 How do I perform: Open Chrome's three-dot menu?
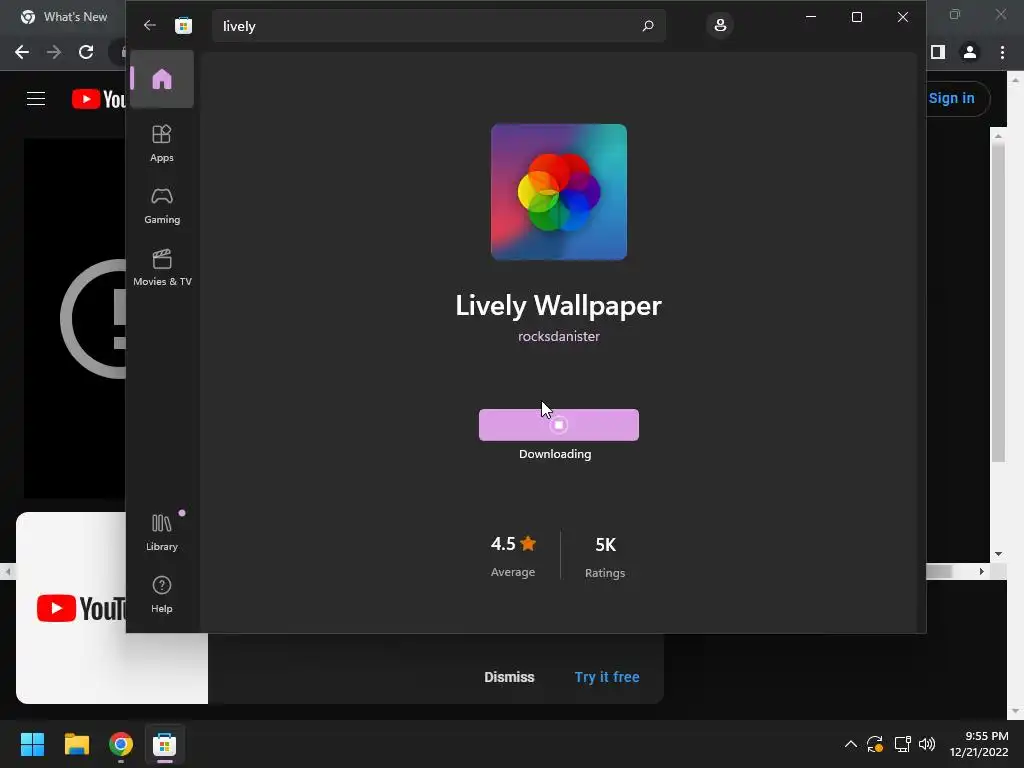point(1002,52)
